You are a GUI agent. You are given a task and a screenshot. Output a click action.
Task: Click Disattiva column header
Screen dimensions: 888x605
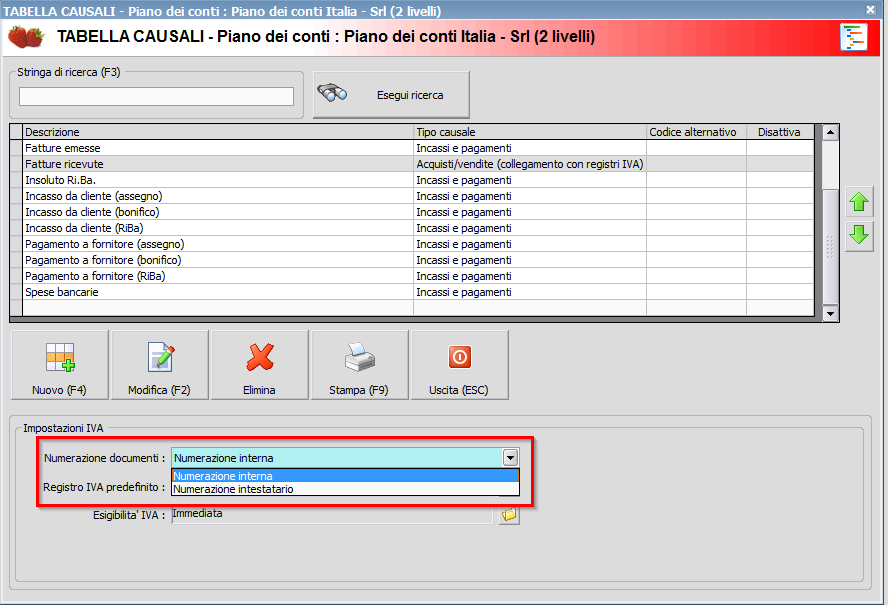(x=780, y=132)
